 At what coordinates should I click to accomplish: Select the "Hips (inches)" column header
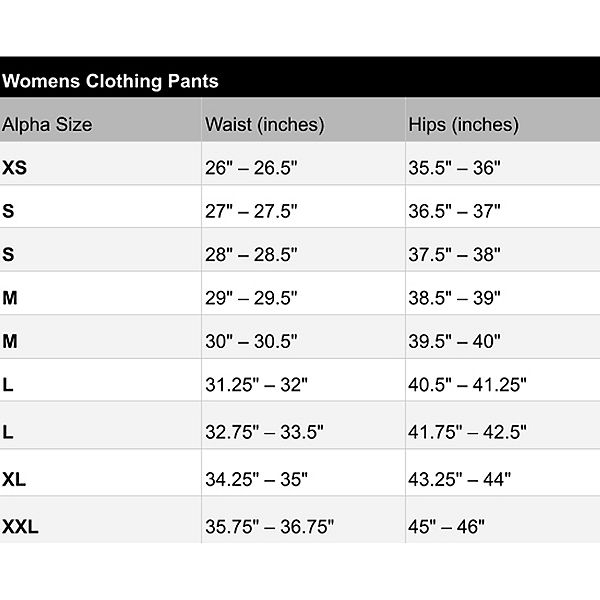463,125
